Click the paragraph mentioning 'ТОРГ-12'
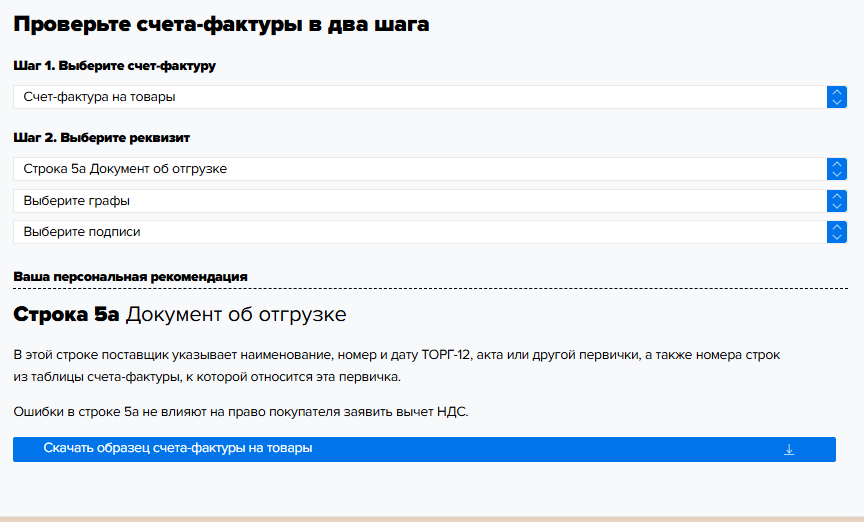The width and height of the screenshot is (864, 522). point(397,366)
